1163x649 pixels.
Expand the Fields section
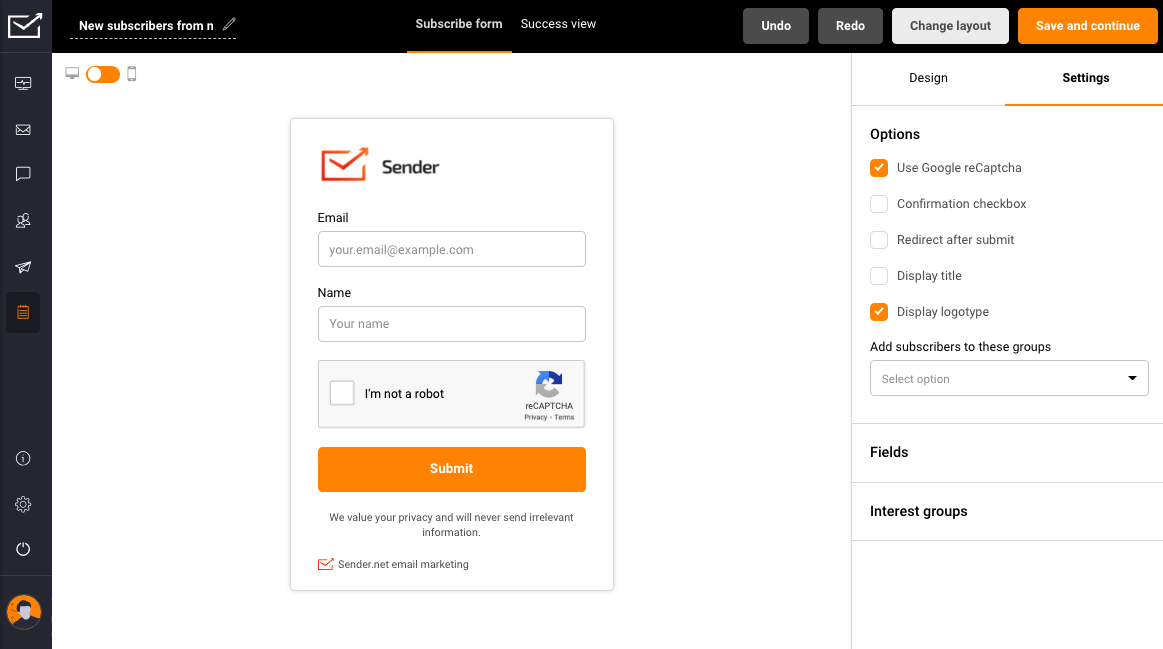tap(1006, 453)
